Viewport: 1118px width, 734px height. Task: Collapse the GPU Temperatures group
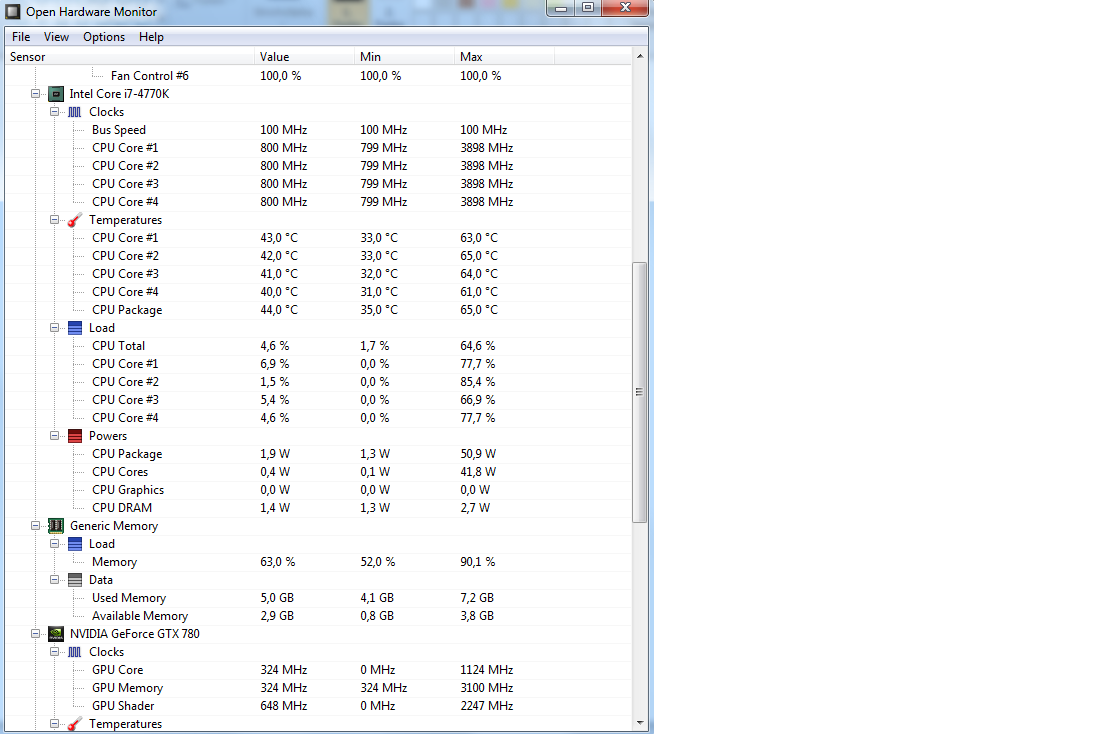pos(54,723)
